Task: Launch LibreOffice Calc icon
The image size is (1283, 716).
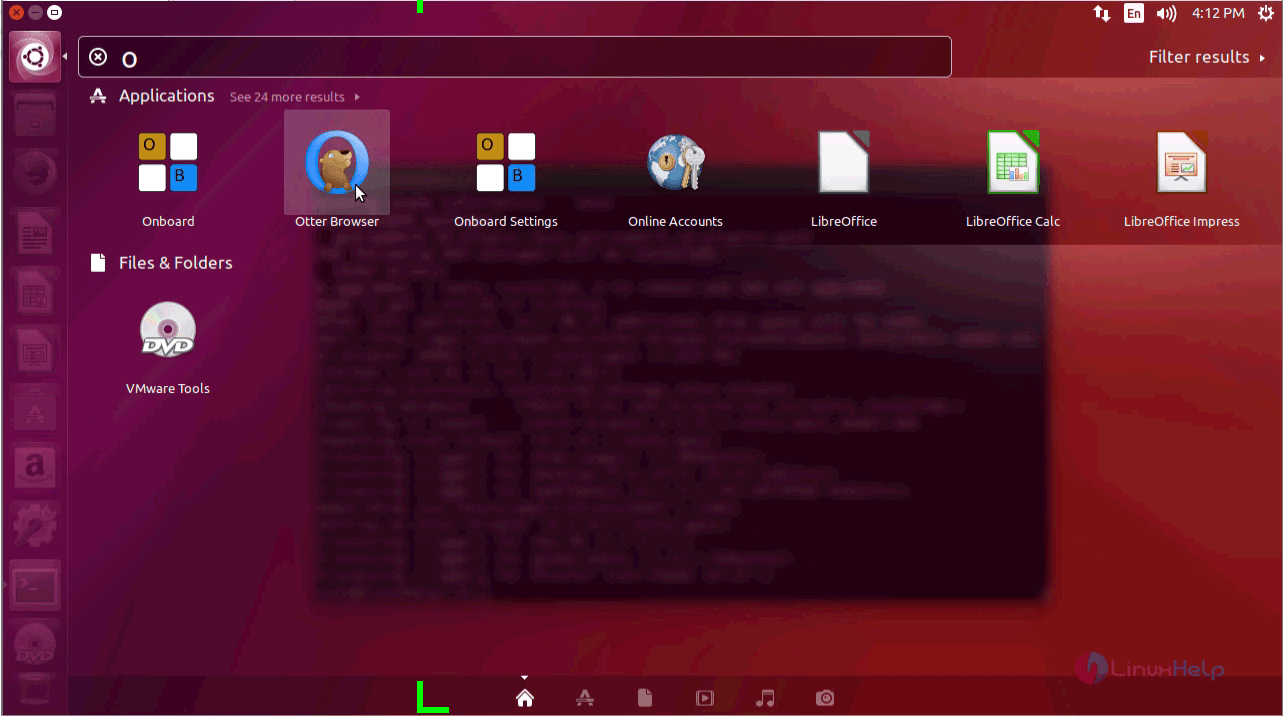Action: 1013,162
